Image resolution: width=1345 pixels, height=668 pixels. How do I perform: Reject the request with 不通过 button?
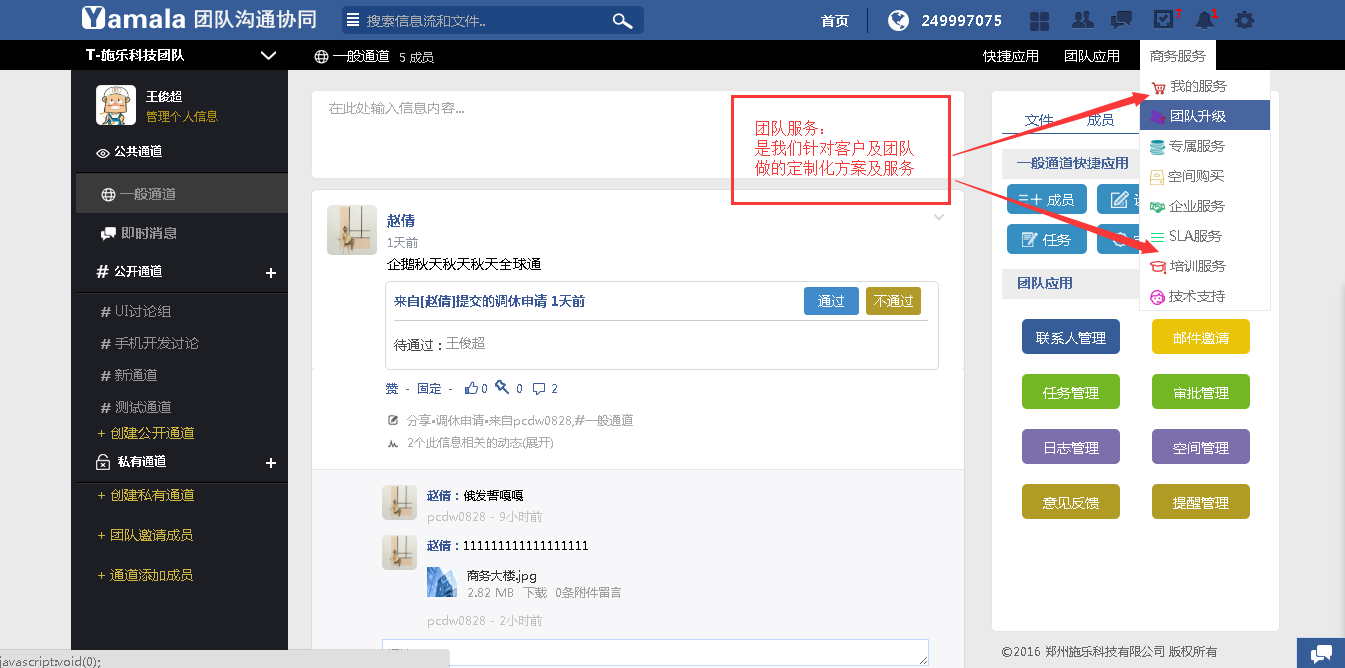[x=893, y=301]
